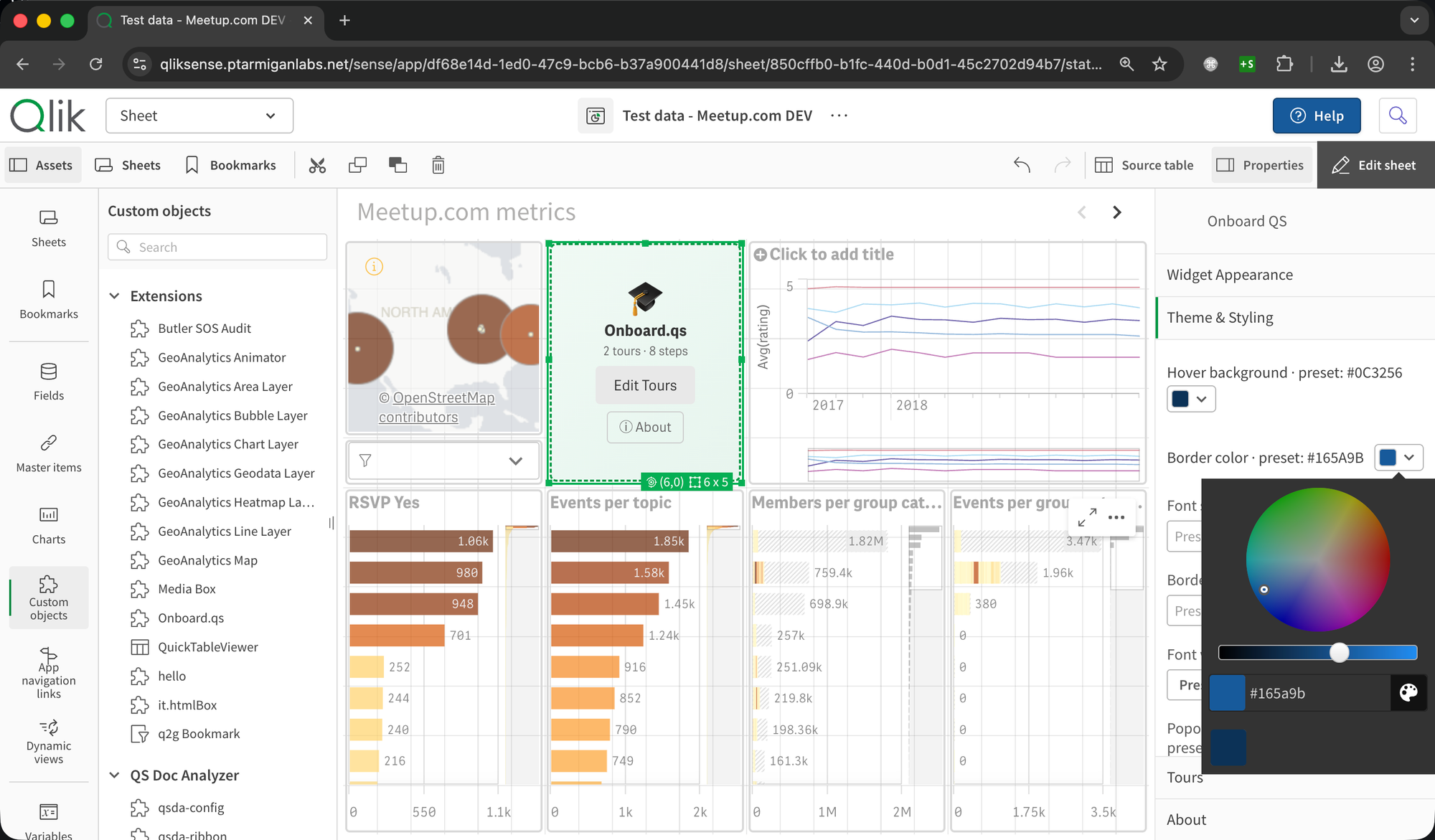Open the Sheet dropdown selector
The image size is (1435, 840).
click(x=199, y=115)
